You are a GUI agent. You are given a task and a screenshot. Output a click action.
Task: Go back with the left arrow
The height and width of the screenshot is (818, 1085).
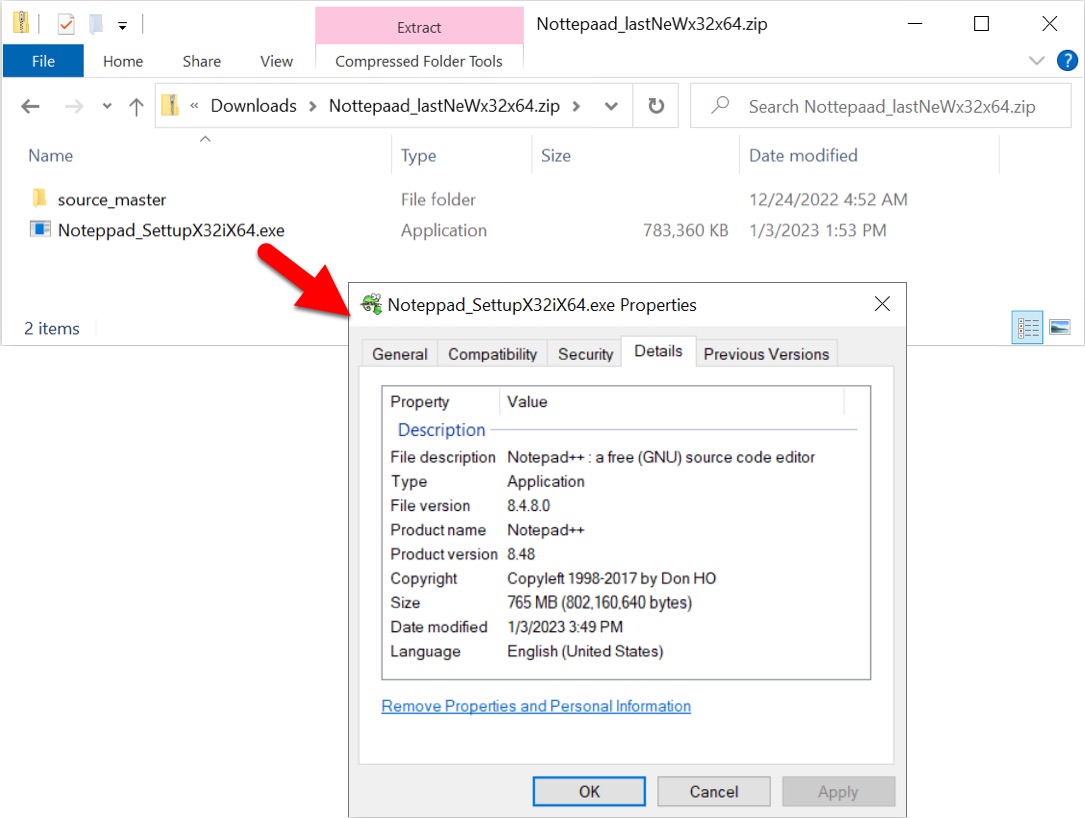coord(30,106)
